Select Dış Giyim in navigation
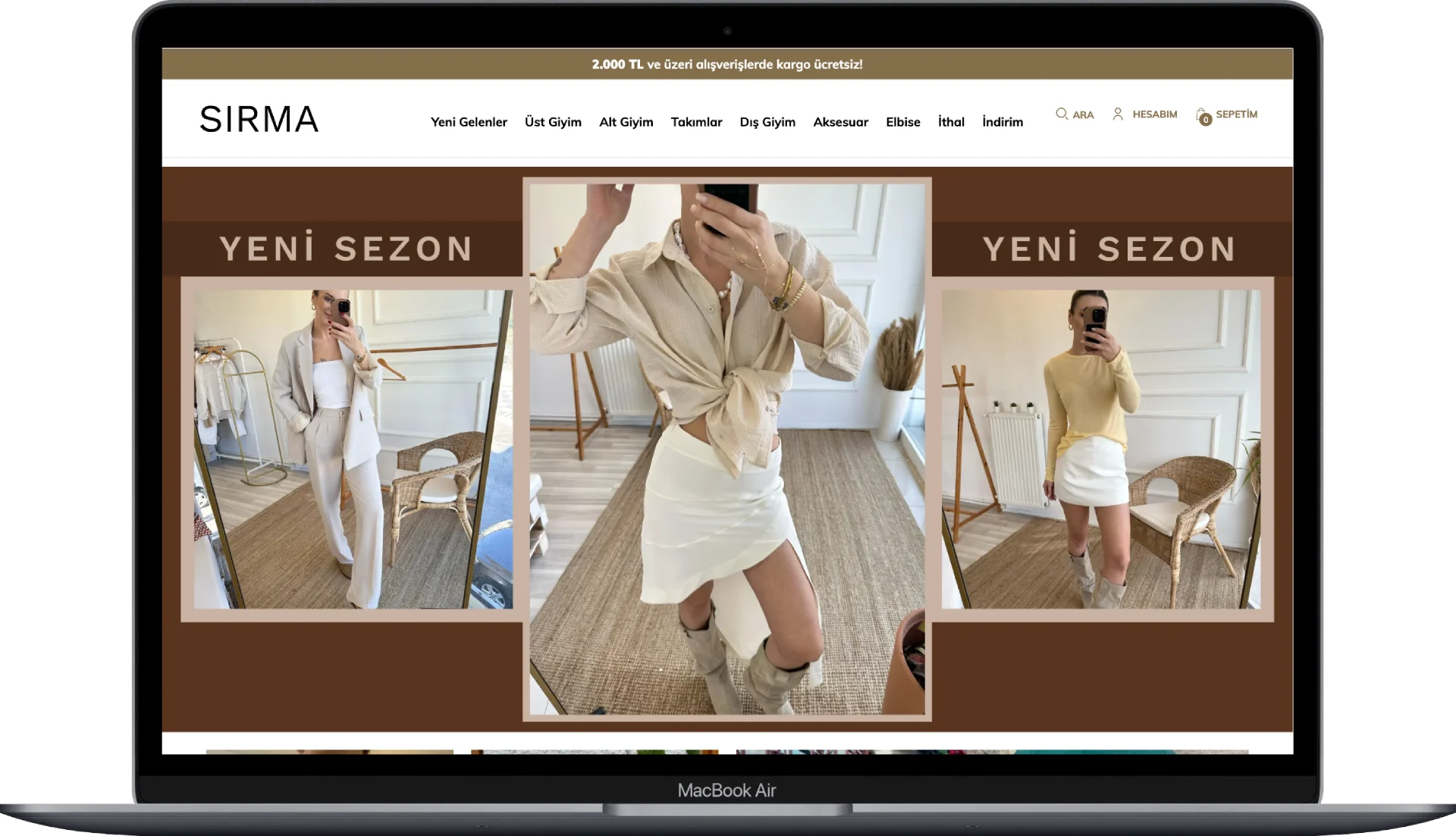Viewport: 1456px width, 836px height. (x=767, y=122)
